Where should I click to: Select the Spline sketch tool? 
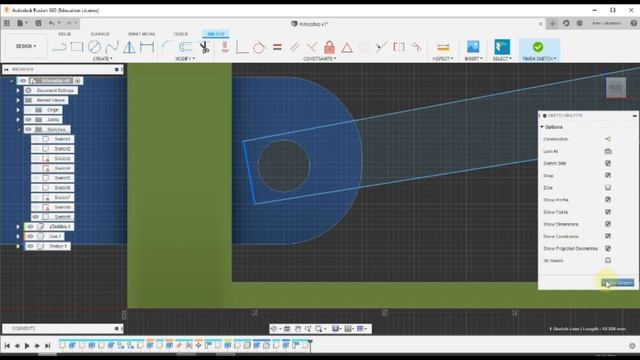(x=111, y=47)
